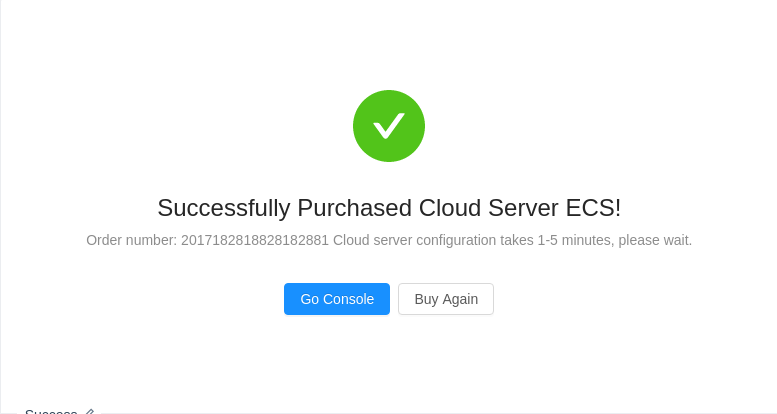
Task: Click the white-outlined Buy Again secondary button
Action: pyautogui.click(x=446, y=299)
